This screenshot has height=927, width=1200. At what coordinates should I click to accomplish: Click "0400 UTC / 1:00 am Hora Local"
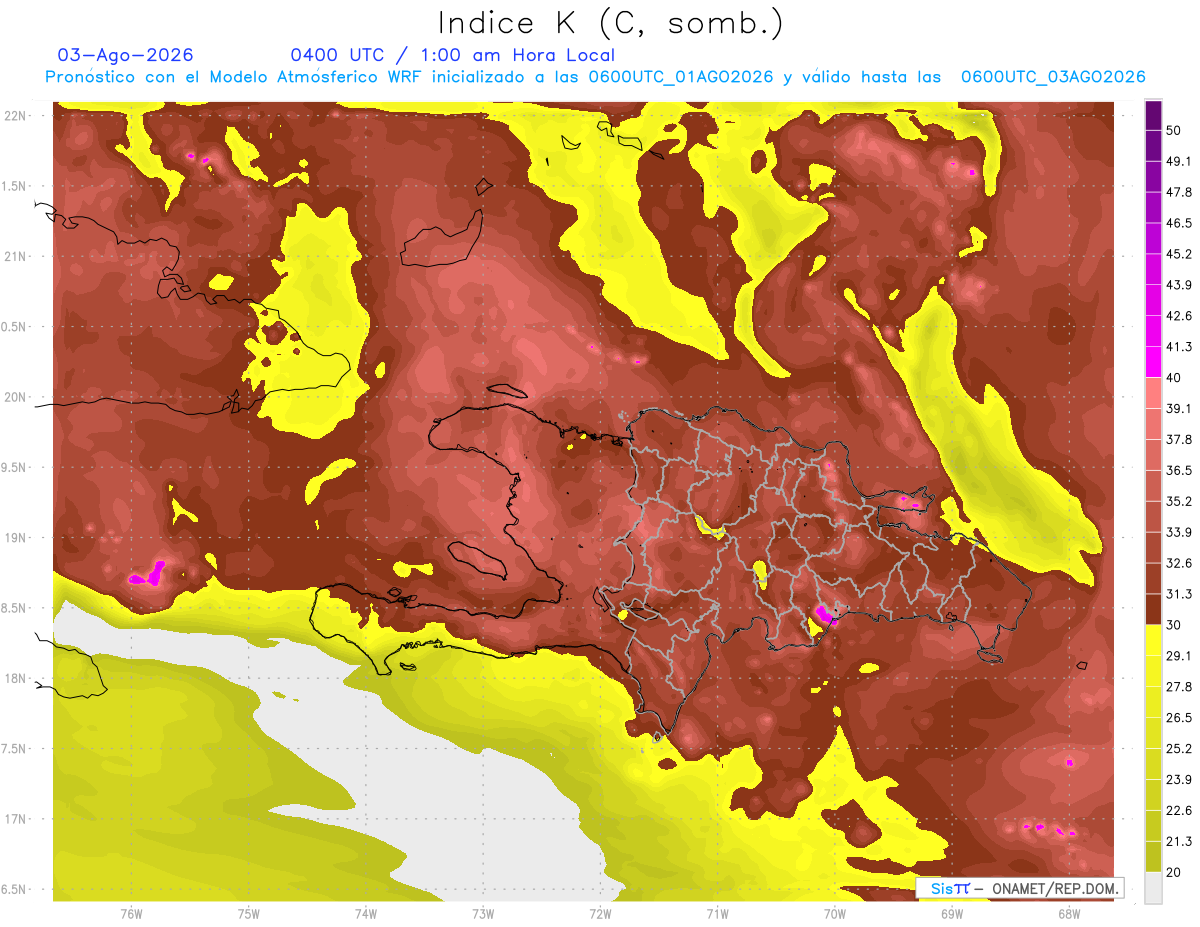click(x=453, y=55)
